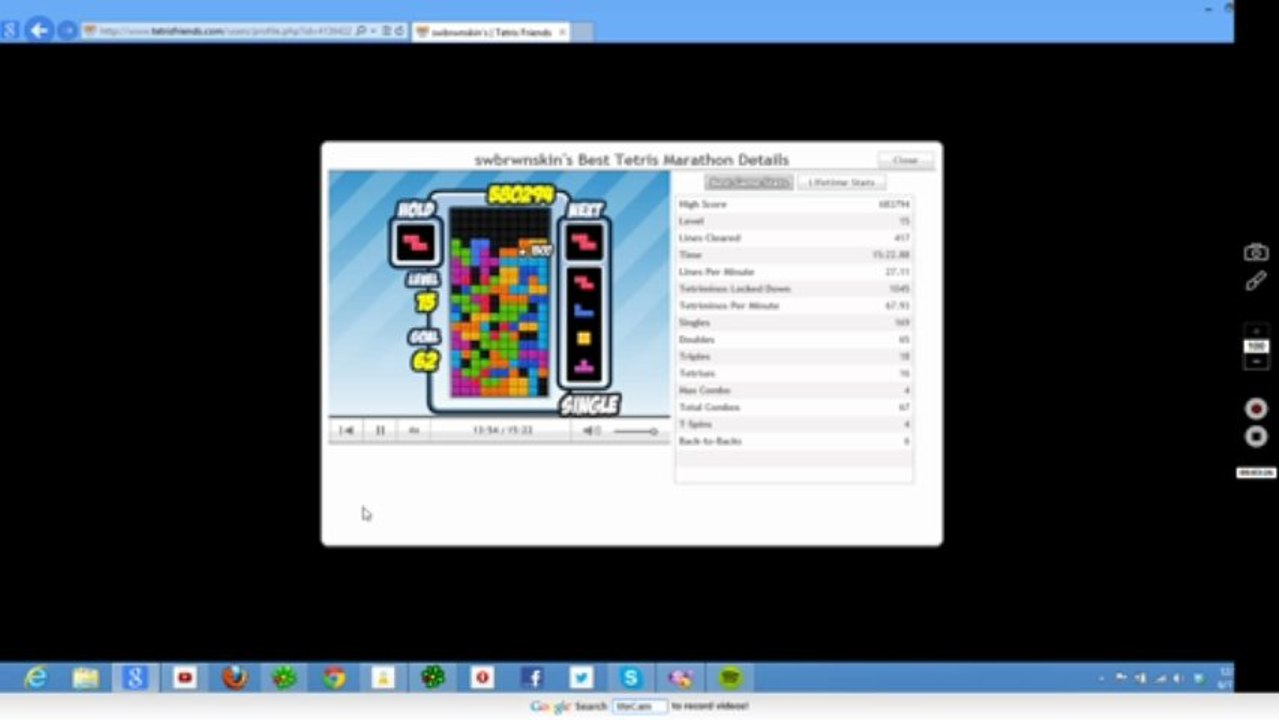
Task: Click the Tetriminos Per Minute row
Action: 794,306
